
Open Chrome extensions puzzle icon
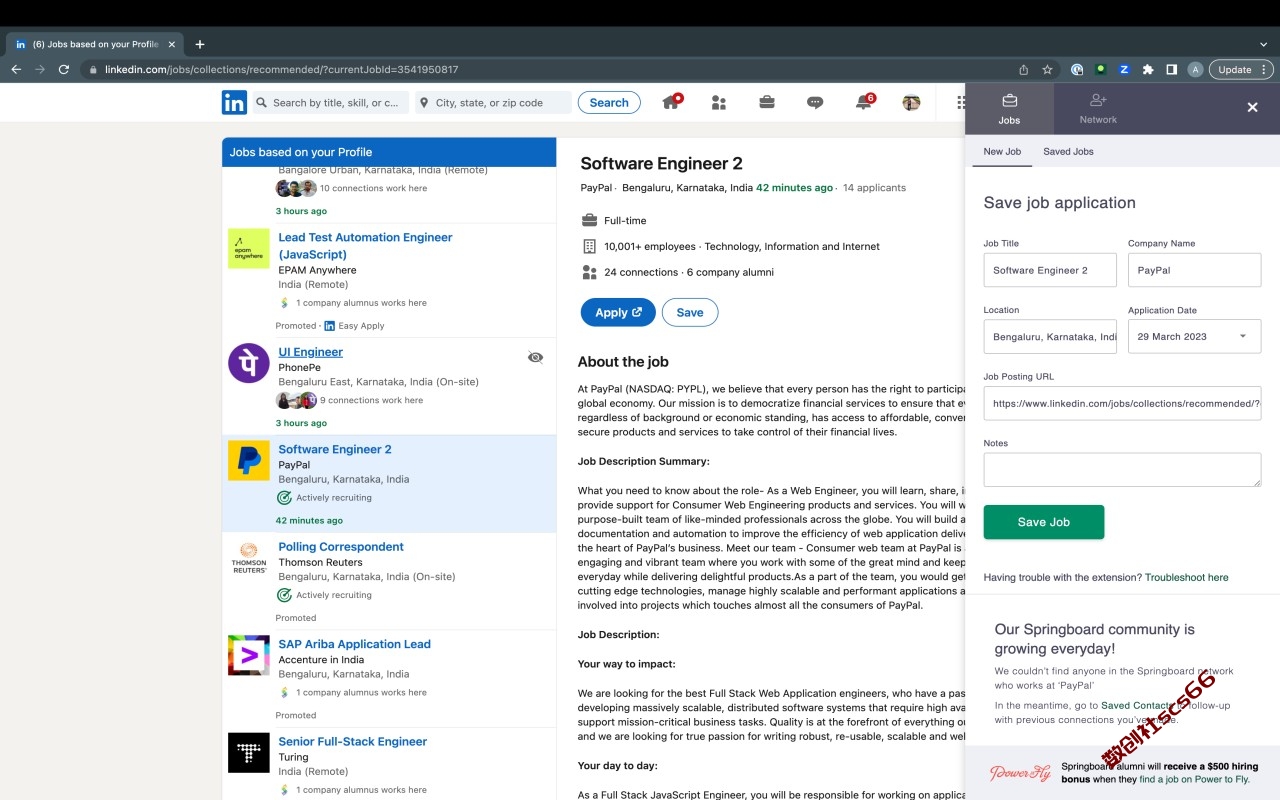[1148, 70]
